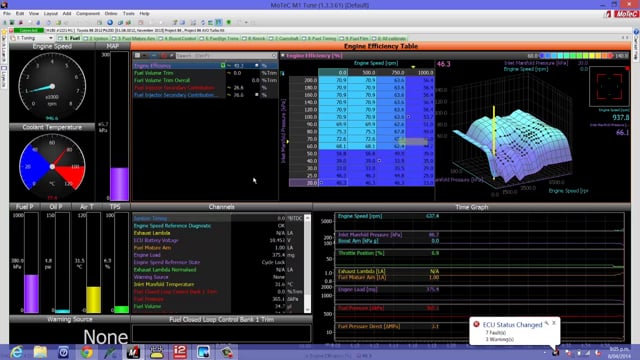The width and height of the screenshot is (640, 360).
Task: Click the red record icon in parameter panel
Action: pyautogui.click(x=163, y=56)
